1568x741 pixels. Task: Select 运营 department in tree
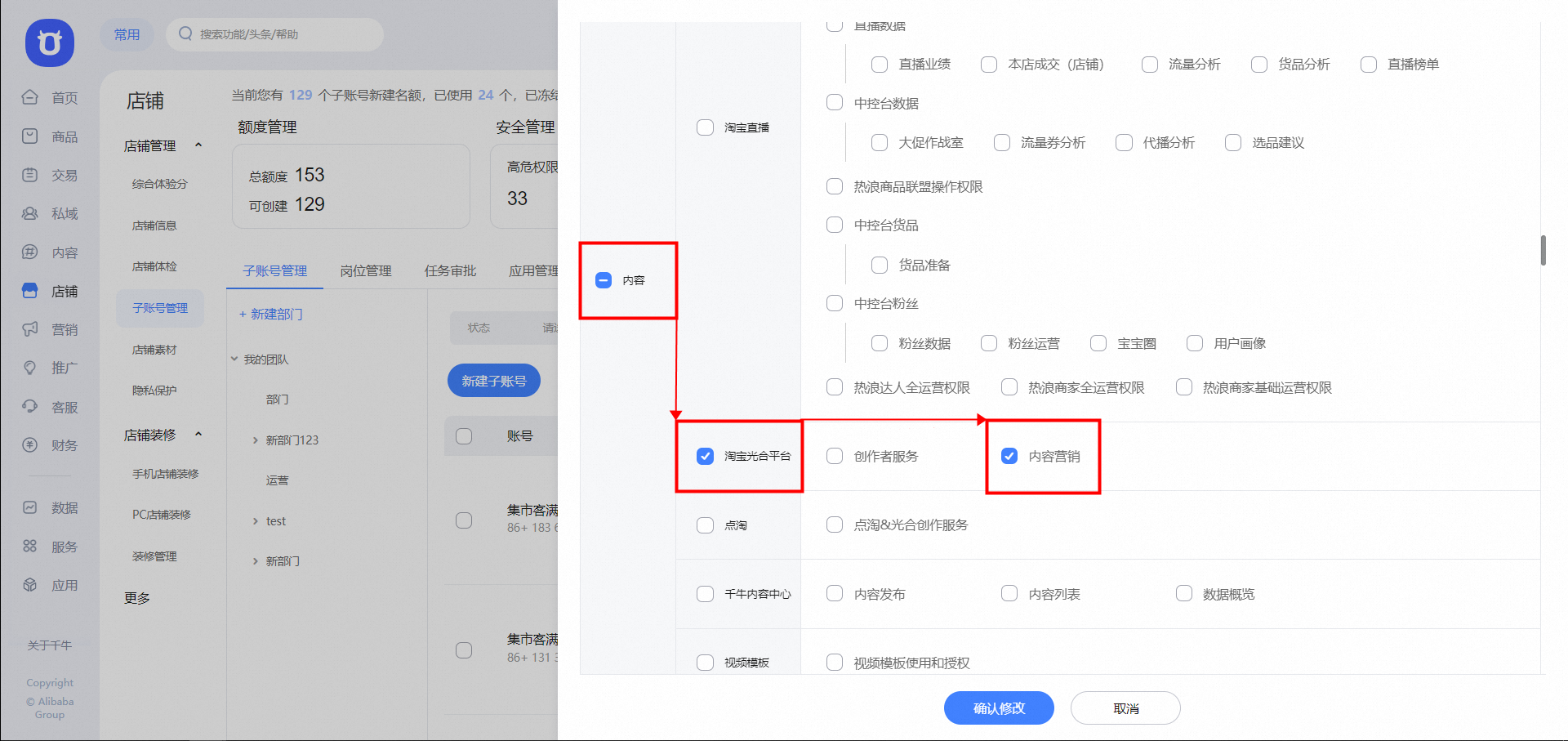(277, 480)
